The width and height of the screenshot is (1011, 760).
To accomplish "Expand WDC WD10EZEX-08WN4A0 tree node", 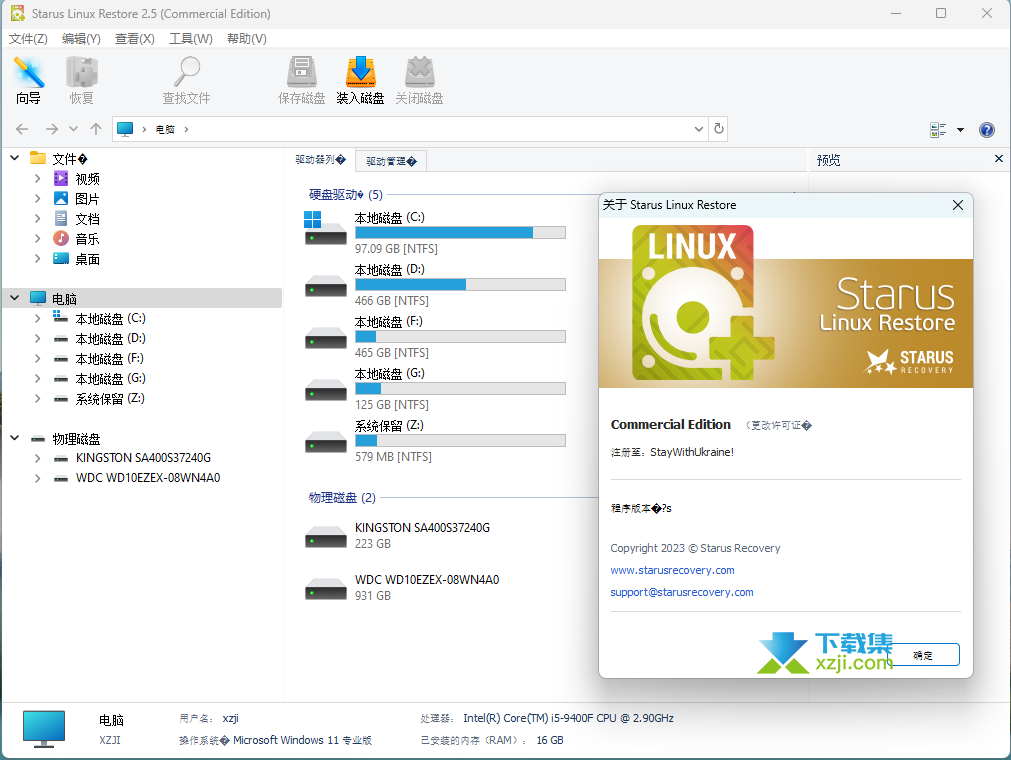I will tap(37, 478).
